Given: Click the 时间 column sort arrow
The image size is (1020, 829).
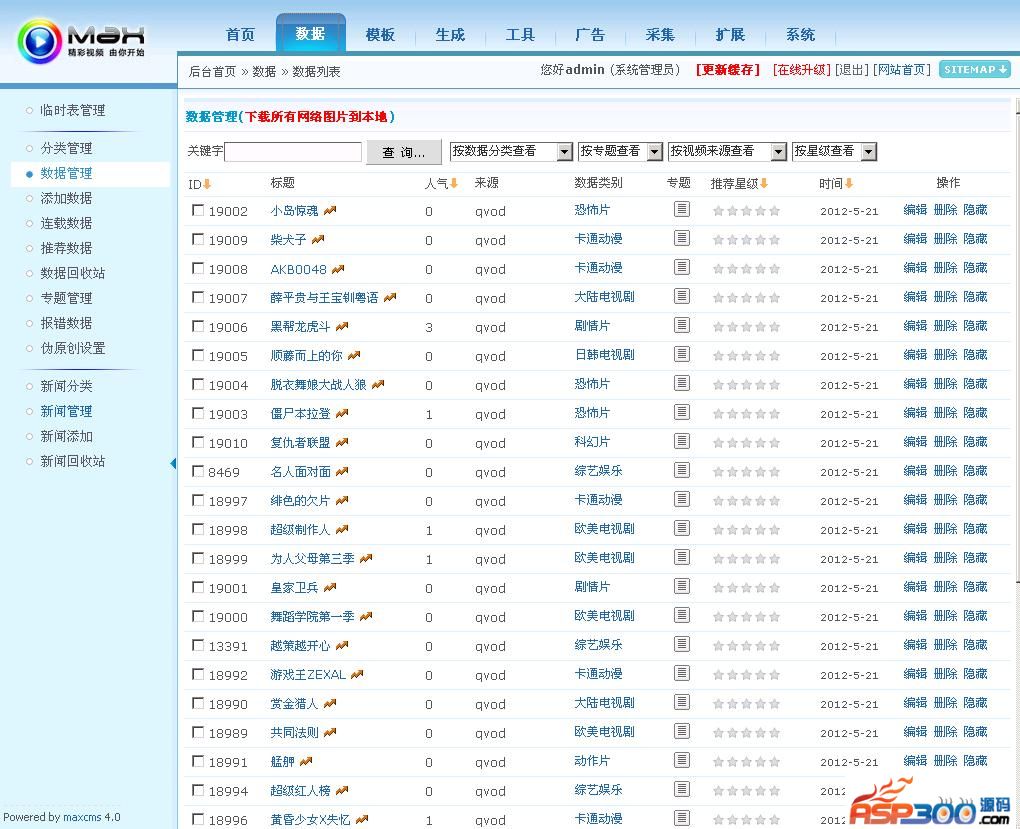Looking at the screenshot, I should (849, 184).
